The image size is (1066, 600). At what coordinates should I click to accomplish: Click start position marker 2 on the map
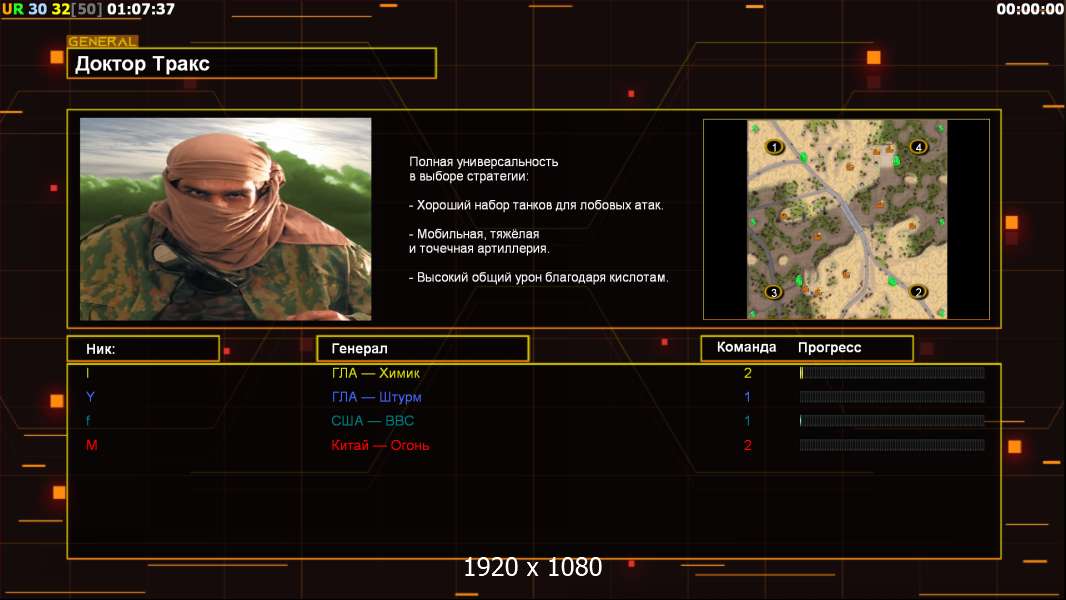point(918,292)
